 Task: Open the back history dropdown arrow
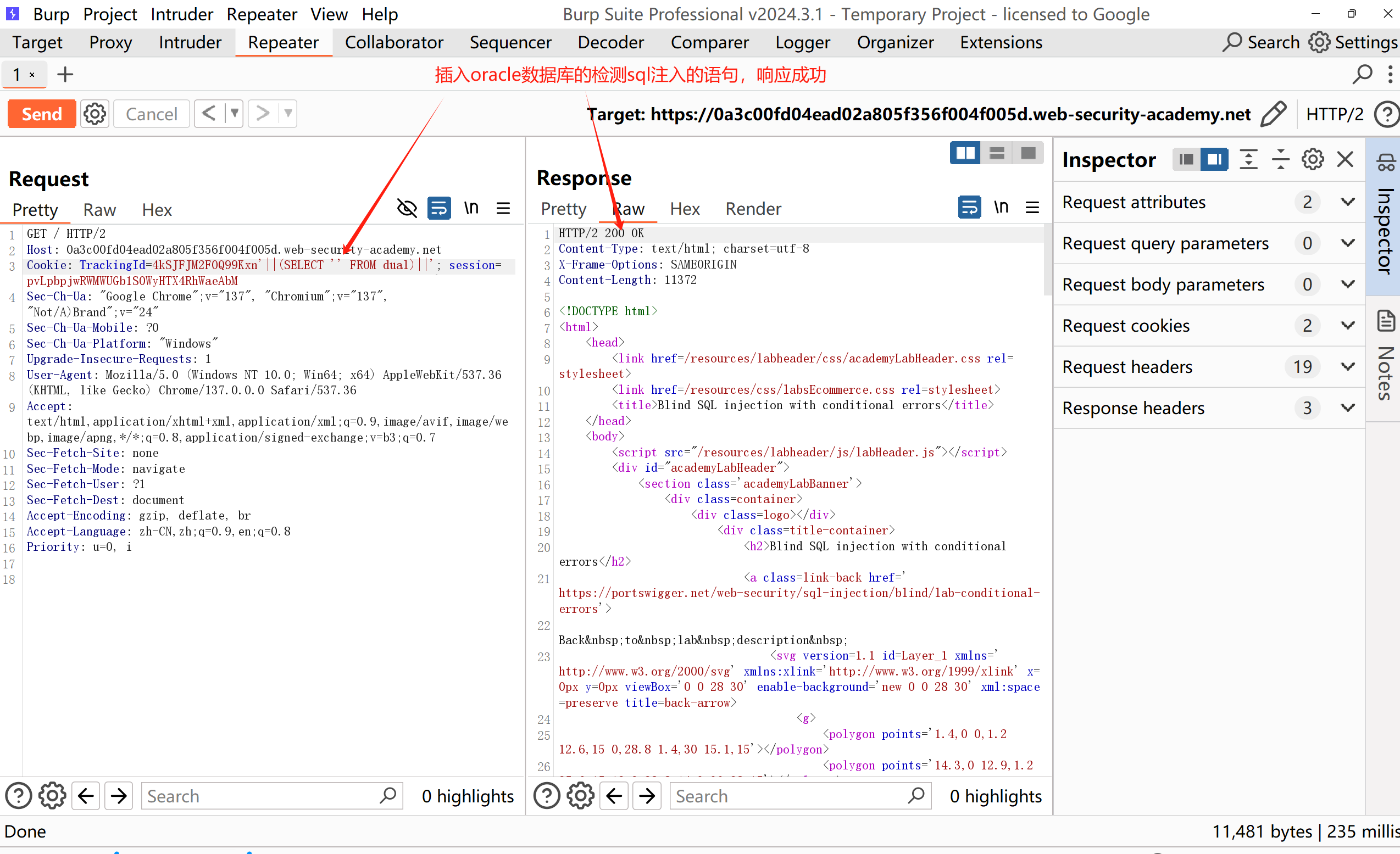pos(234,114)
